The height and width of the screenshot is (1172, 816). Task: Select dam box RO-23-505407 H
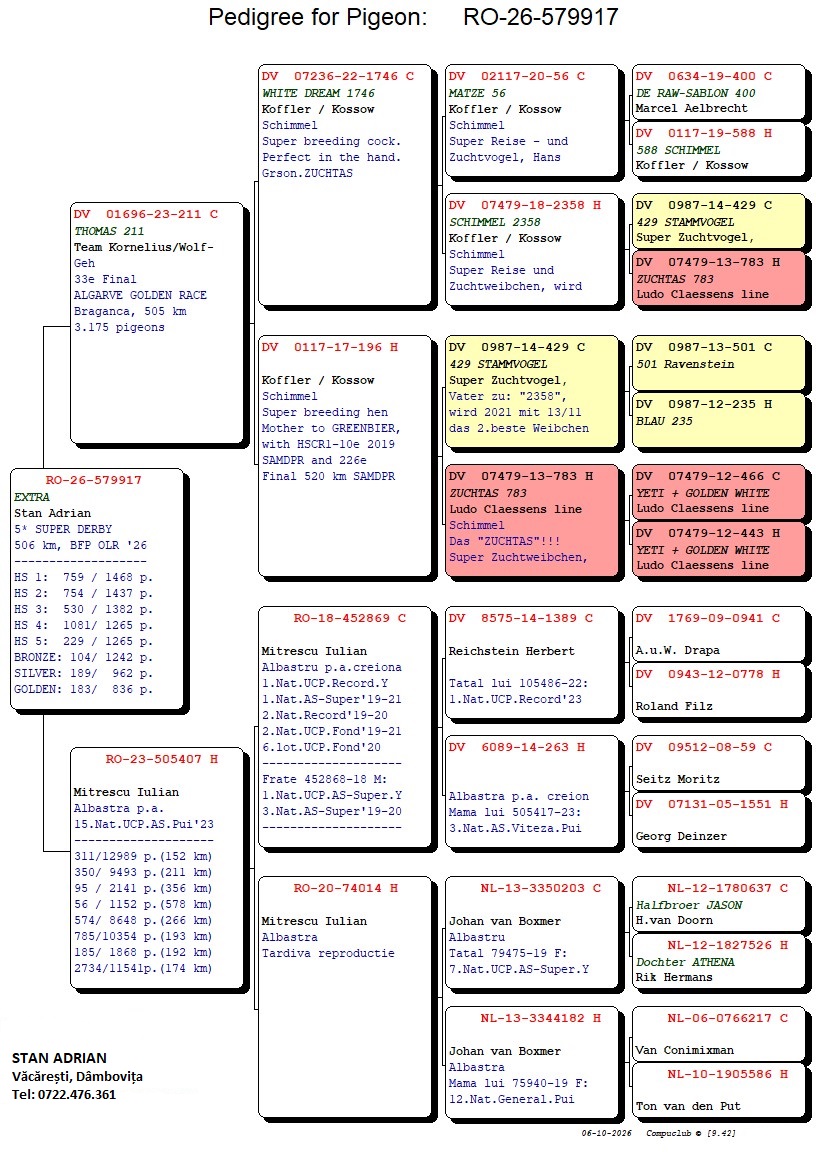[157, 867]
